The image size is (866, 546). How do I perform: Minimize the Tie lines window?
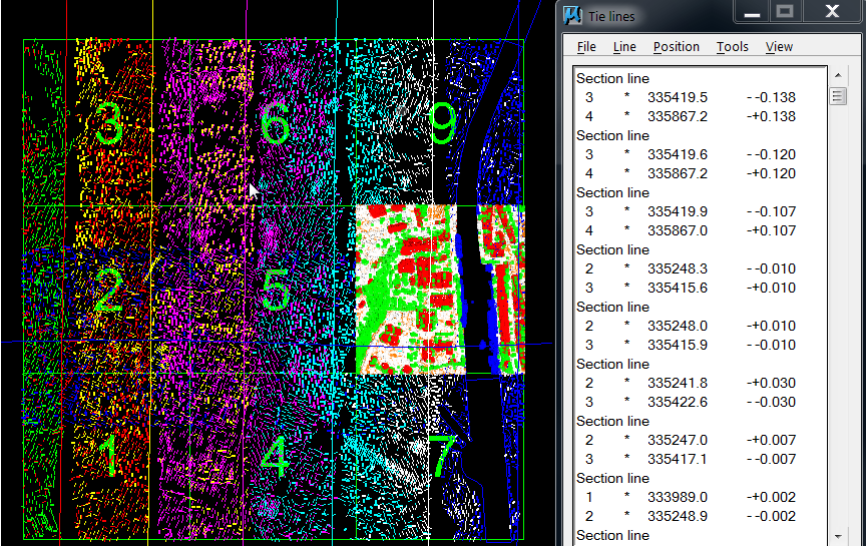click(752, 12)
